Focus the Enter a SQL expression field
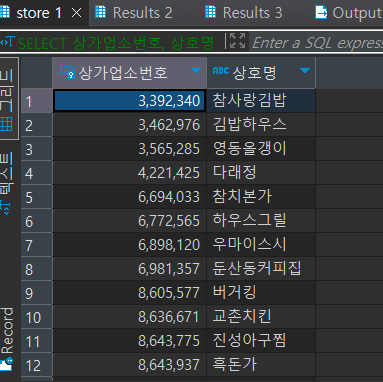The width and height of the screenshot is (383, 382). 317,43
